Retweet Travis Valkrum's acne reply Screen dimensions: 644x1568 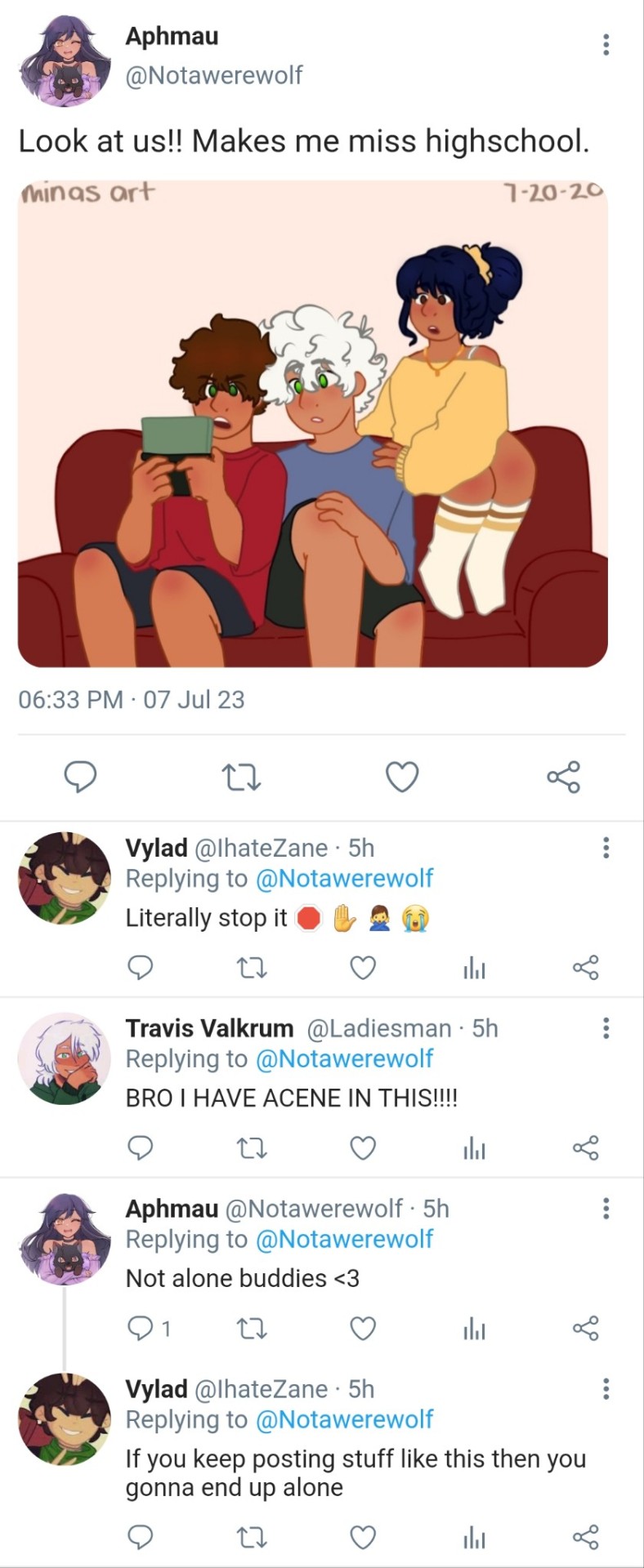[252, 1149]
